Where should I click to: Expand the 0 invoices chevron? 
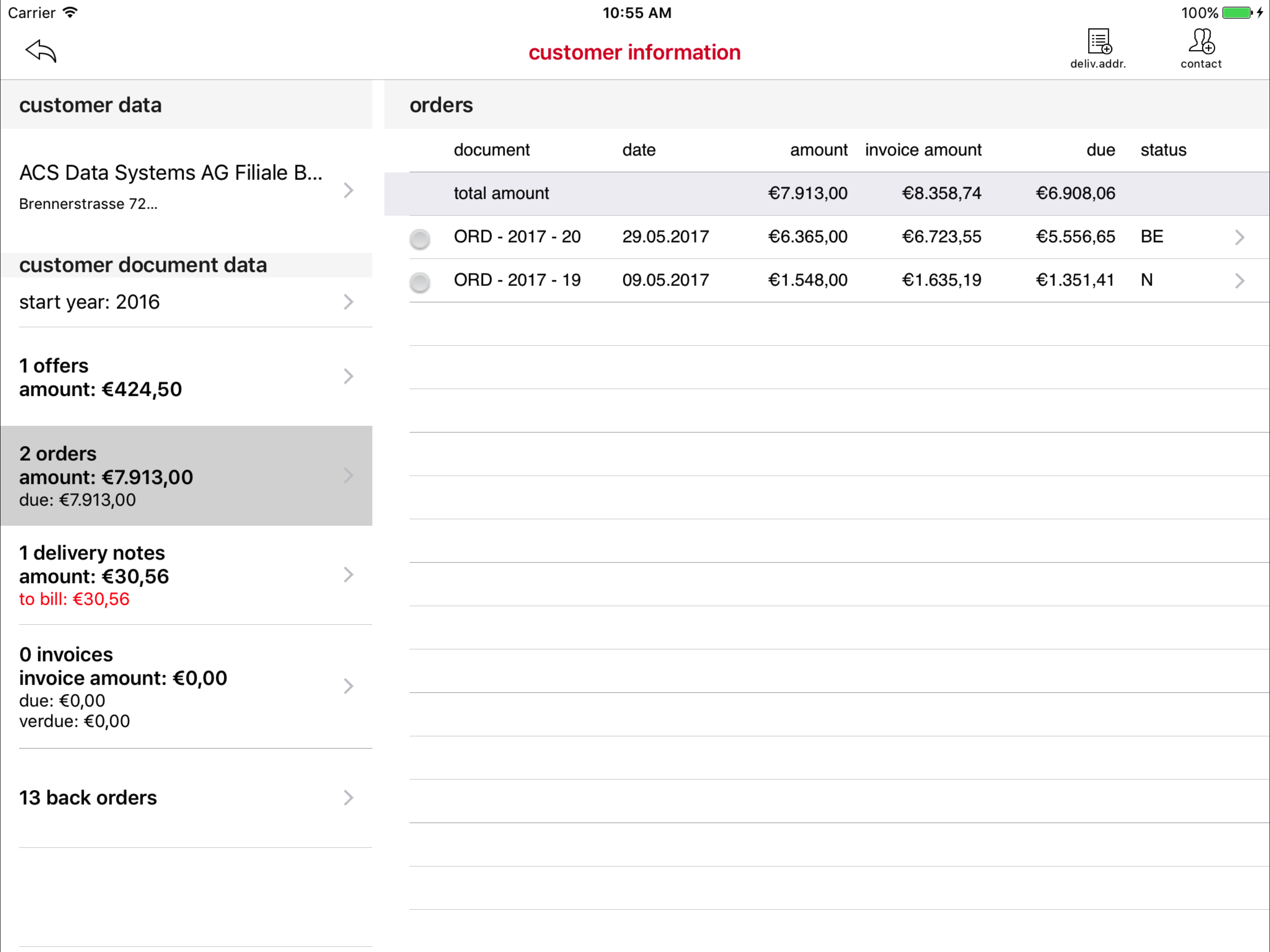[349, 686]
